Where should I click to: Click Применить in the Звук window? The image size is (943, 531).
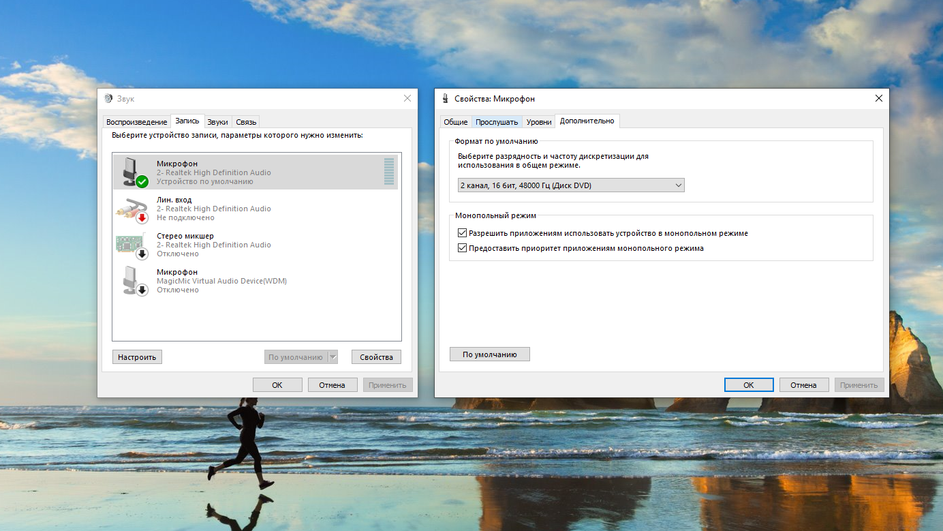click(387, 385)
